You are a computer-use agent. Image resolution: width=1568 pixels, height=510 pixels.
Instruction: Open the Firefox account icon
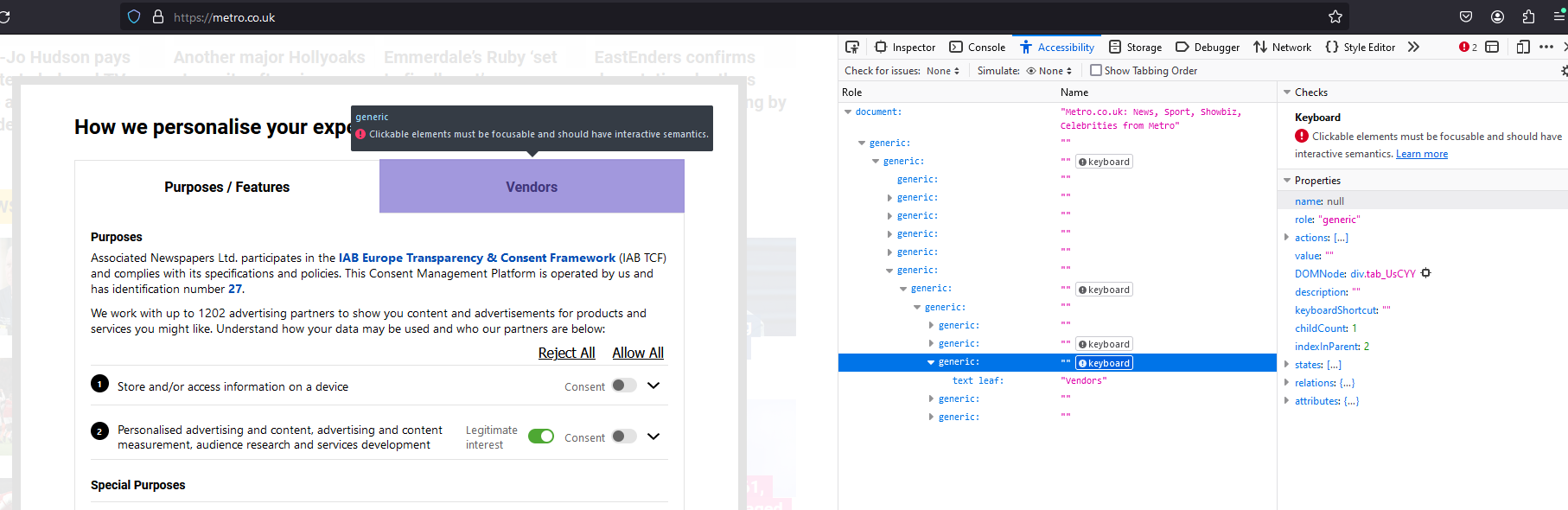point(1498,16)
